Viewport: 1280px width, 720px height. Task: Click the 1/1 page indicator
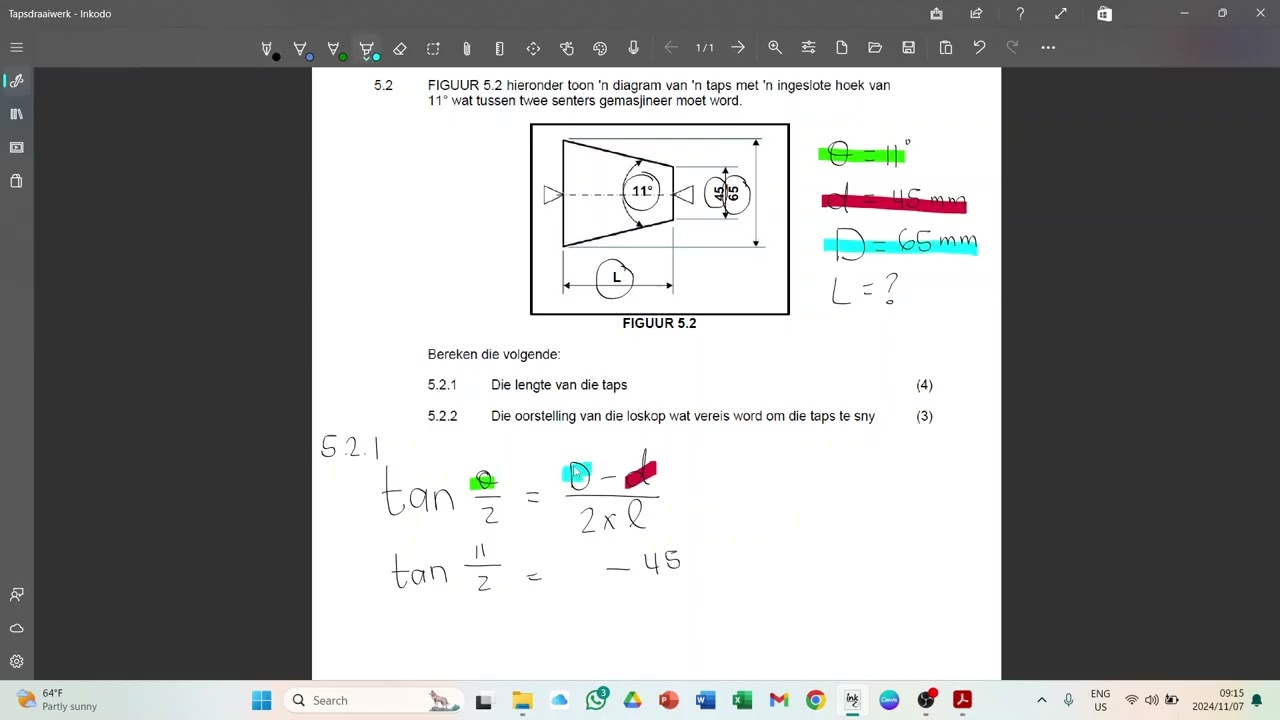coord(705,48)
